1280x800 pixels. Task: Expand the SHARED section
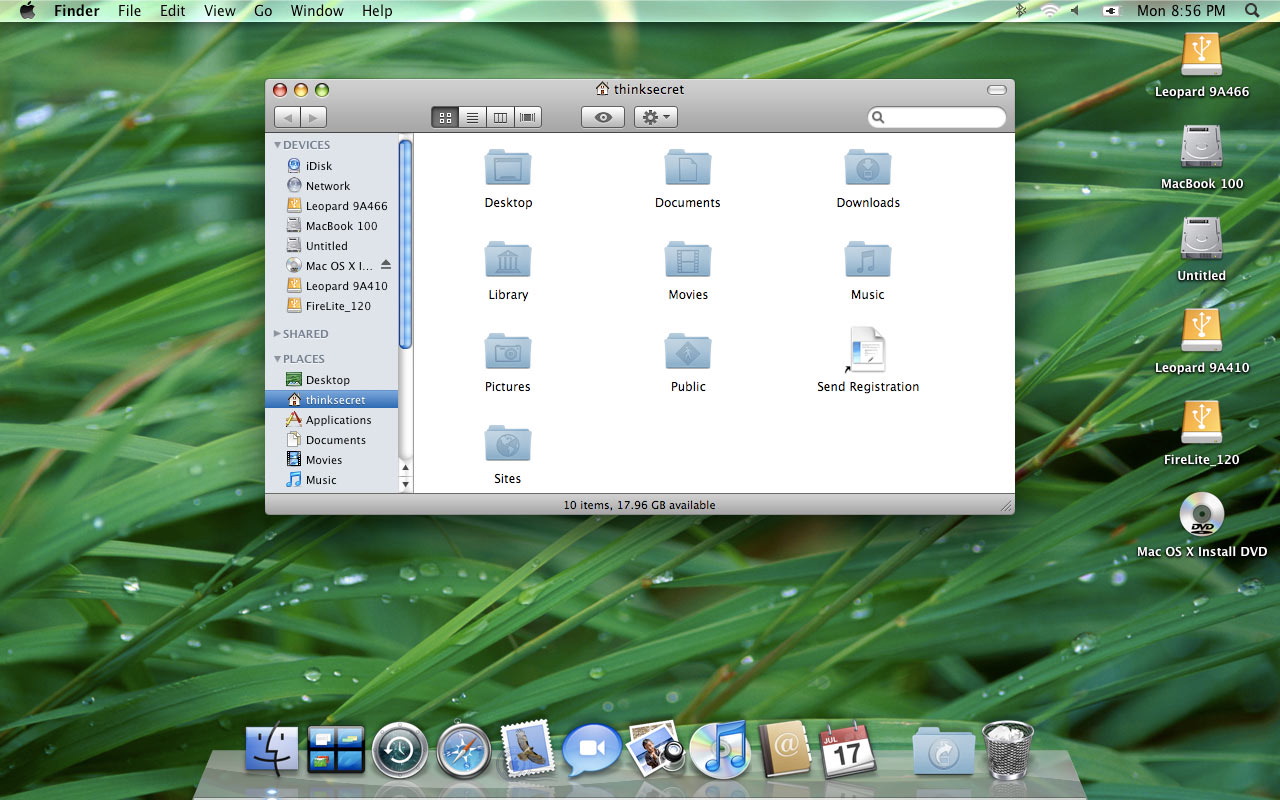point(277,334)
